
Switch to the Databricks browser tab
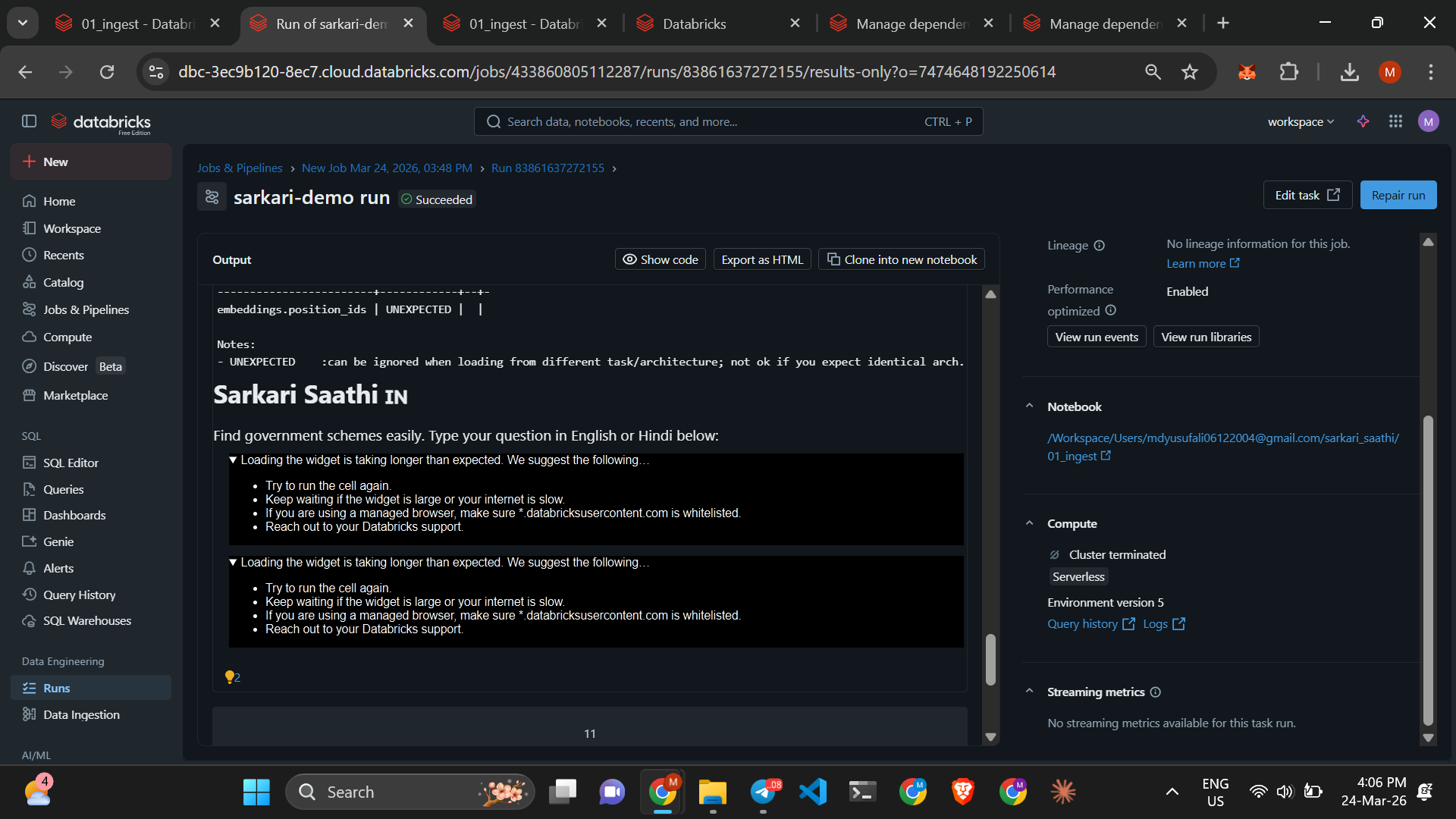pos(693,24)
